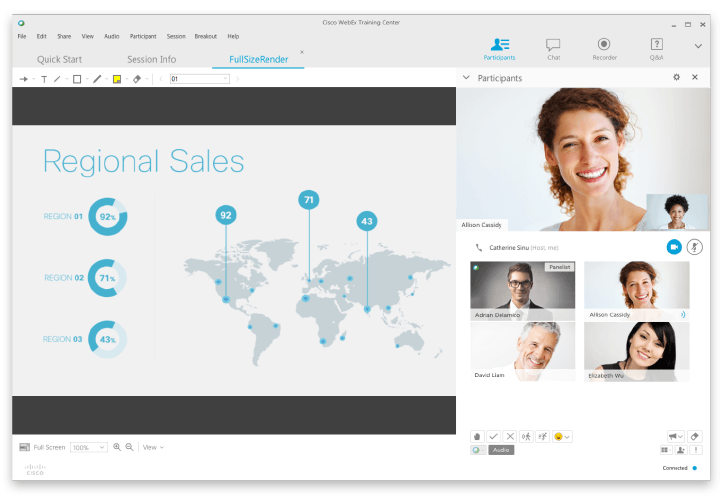The width and height of the screenshot is (728, 497).
Task: Open arrow pointer tool options dropdown
Action: coord(33,79)
